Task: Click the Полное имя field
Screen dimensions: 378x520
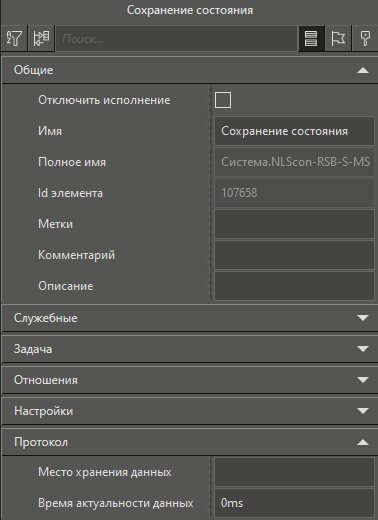Action: point(294,162)
